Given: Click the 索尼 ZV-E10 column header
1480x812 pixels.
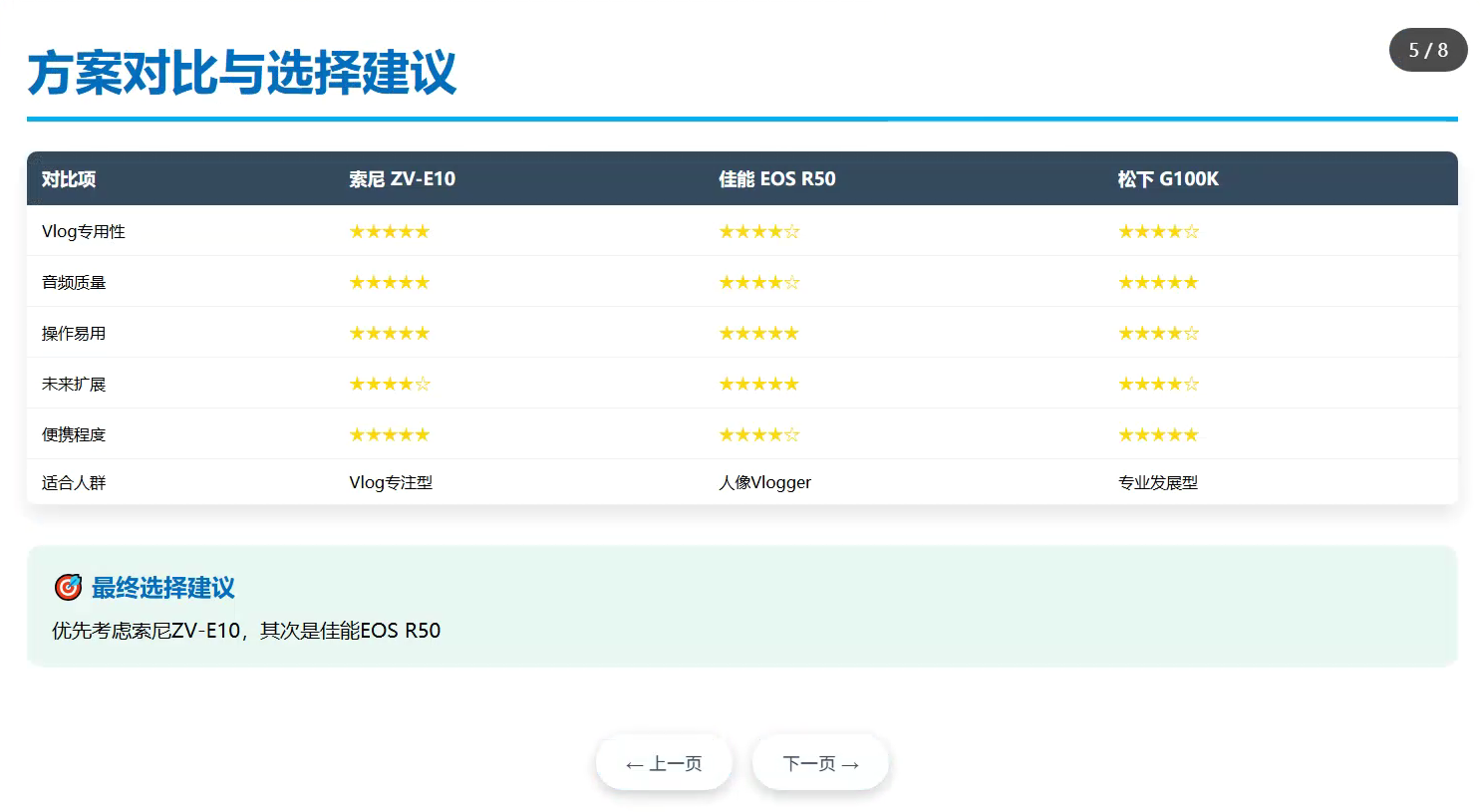Looking at the screenshot, I should click(403, 179).
